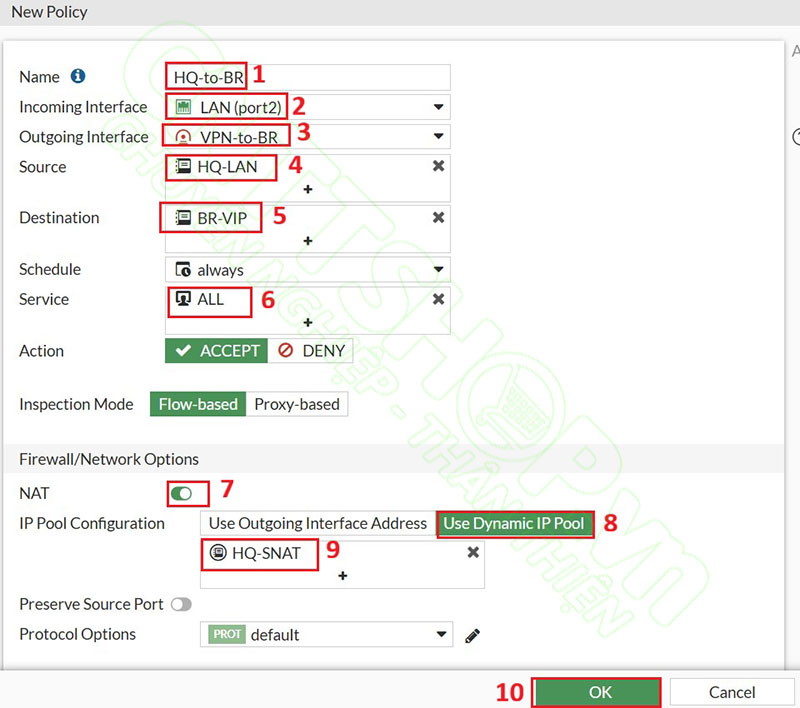Select the Use Dynamic IP Pool option
Image resolution: width=800 pixels, height=708 pixels.
tap(514, 523)
